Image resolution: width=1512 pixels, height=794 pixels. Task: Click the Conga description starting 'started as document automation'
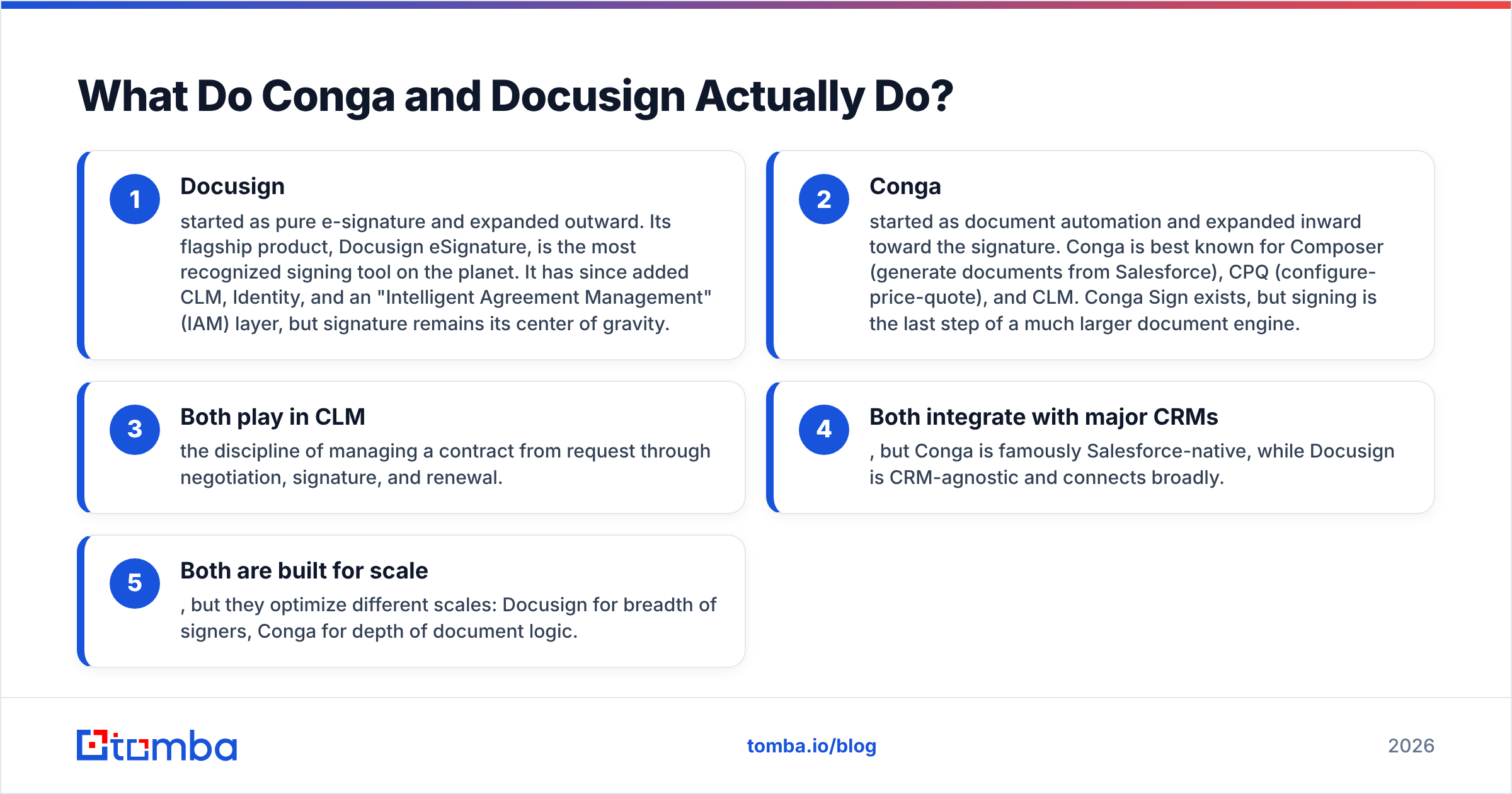coord(1126,272)
